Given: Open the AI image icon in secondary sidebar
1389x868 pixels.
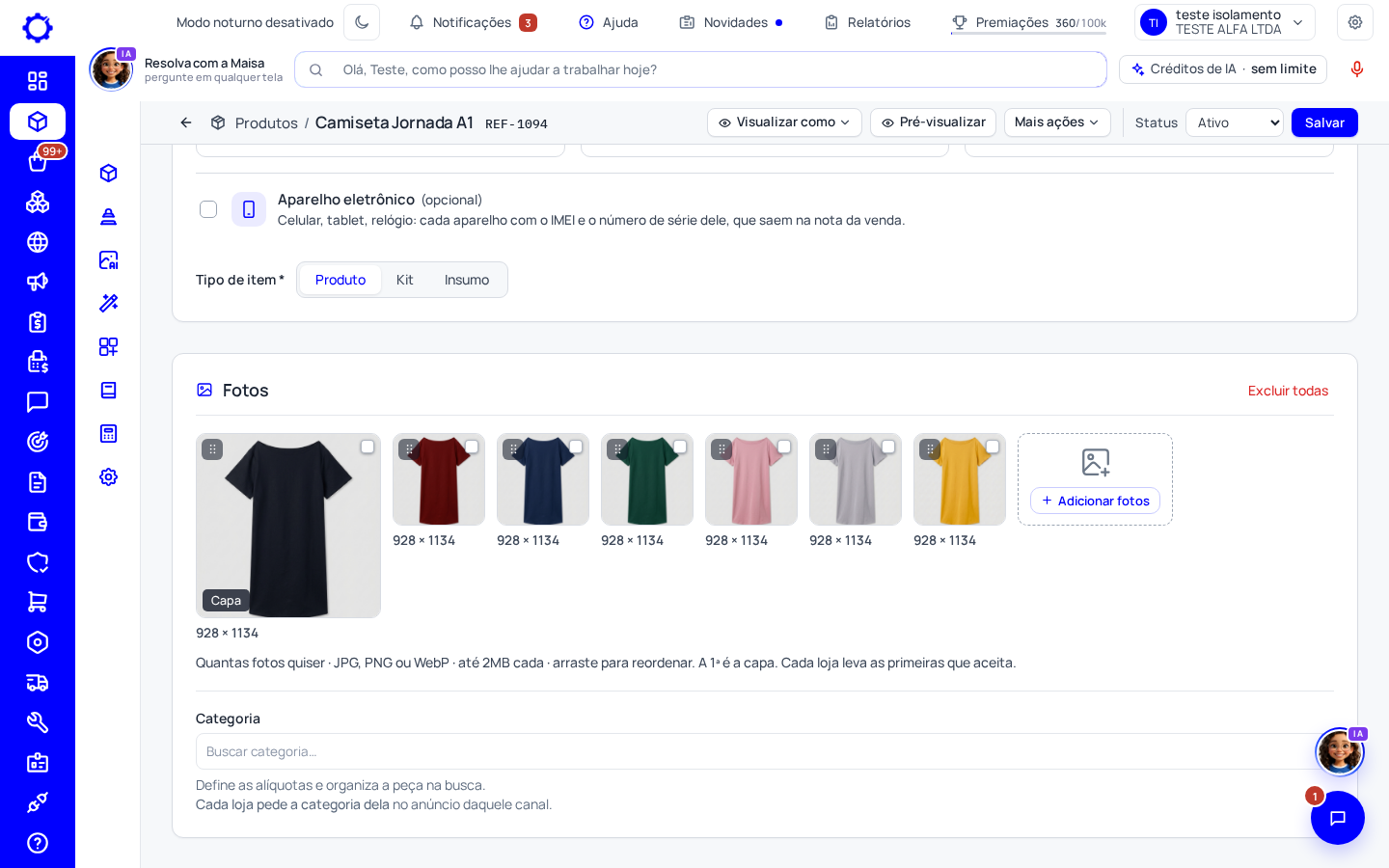Looking at the screenshot, I should pyautogui.click(x=109, y=259).
